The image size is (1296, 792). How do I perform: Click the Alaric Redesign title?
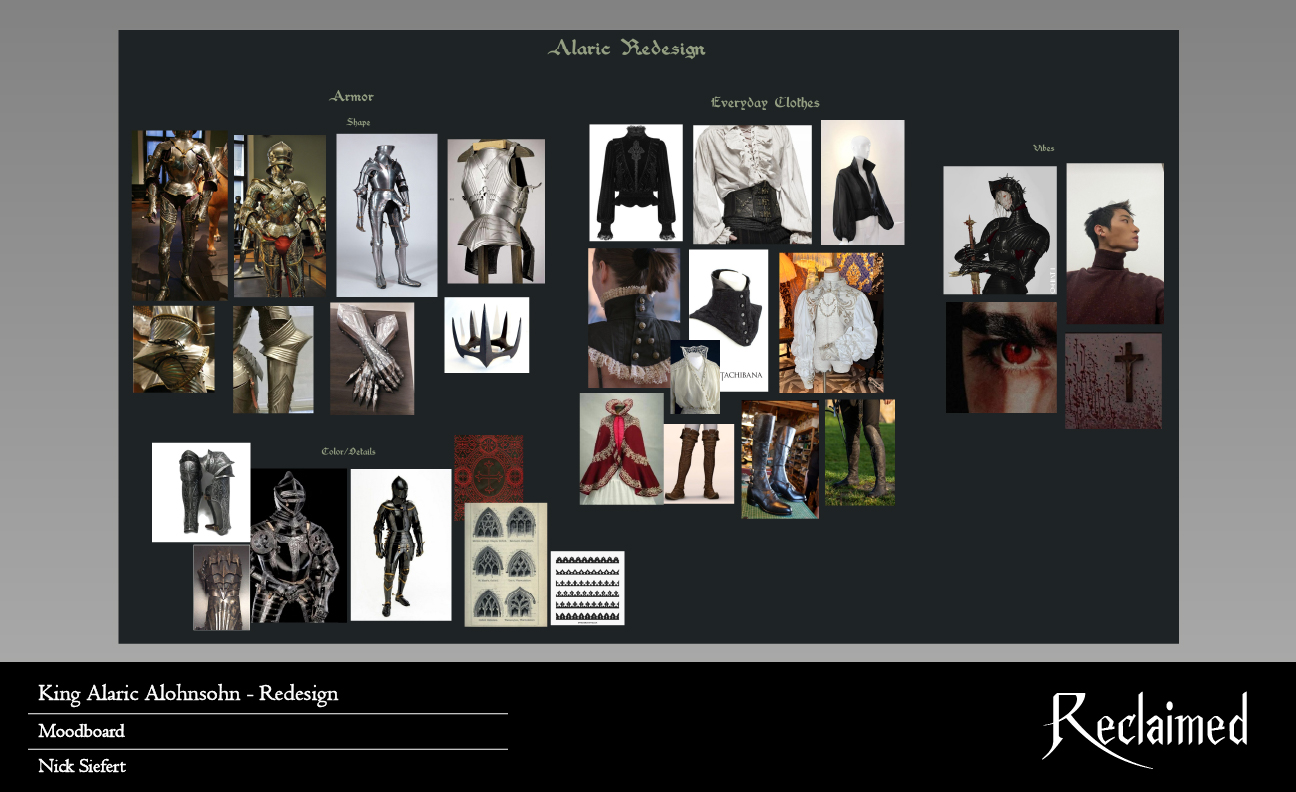click(x=627, y=49)
